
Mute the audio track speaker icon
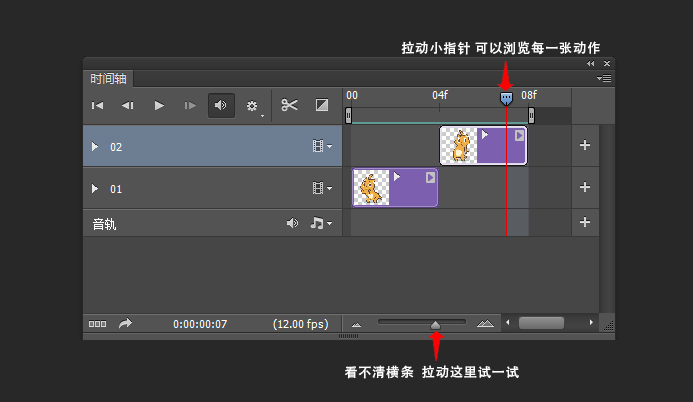click(292, 223)
